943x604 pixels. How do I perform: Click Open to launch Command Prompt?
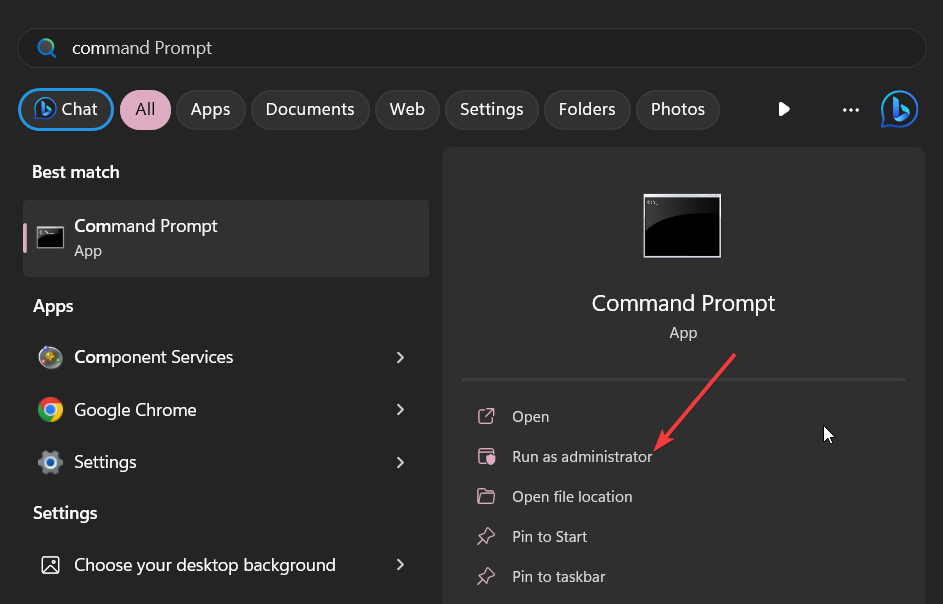click(530, 416)
